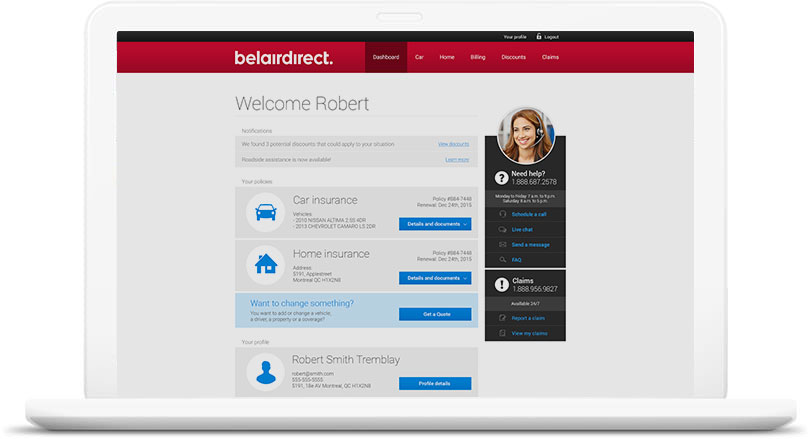The image size is (810, 439).
Task: Click the View discounts link
Action: [x=454, y=144]
